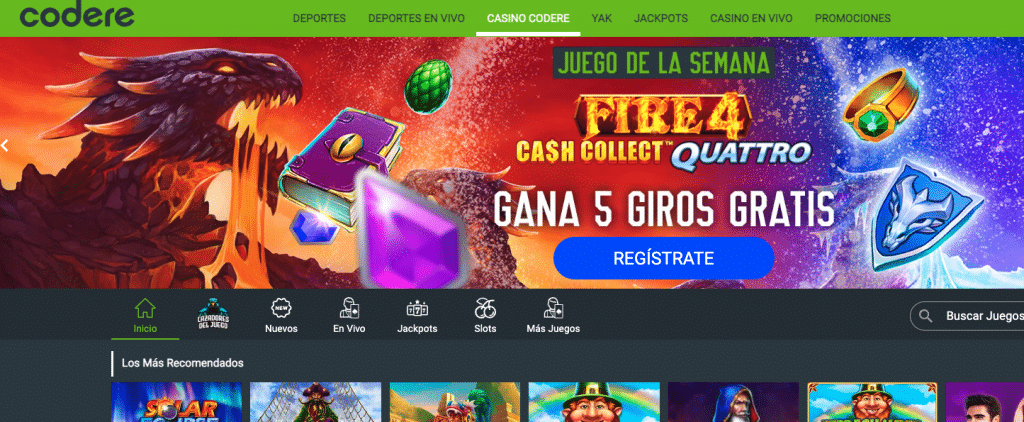Open the YAK section
1024x422 pixels.
[601, 18]
